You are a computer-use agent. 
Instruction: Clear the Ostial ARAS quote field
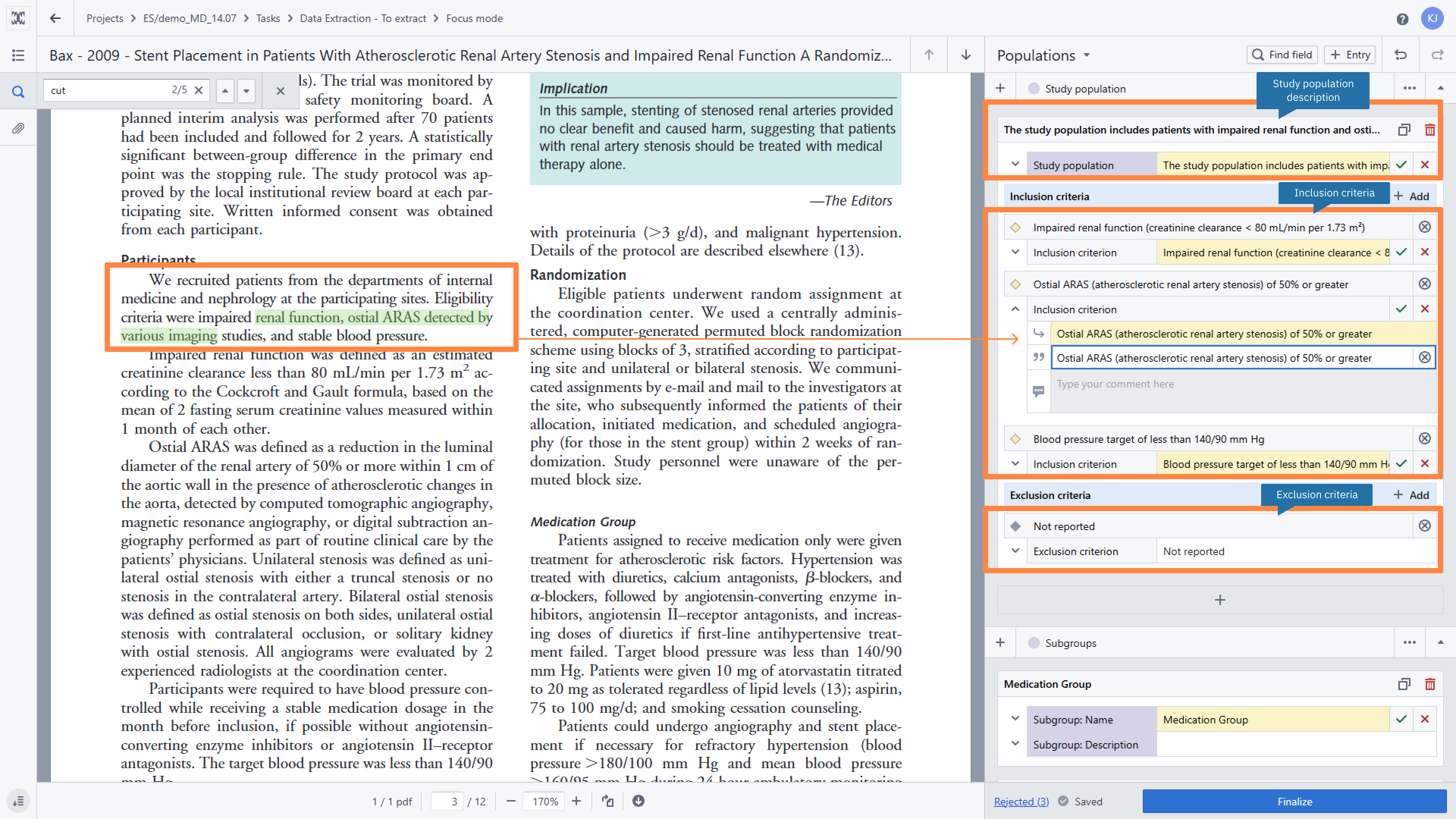(1425, 357)
